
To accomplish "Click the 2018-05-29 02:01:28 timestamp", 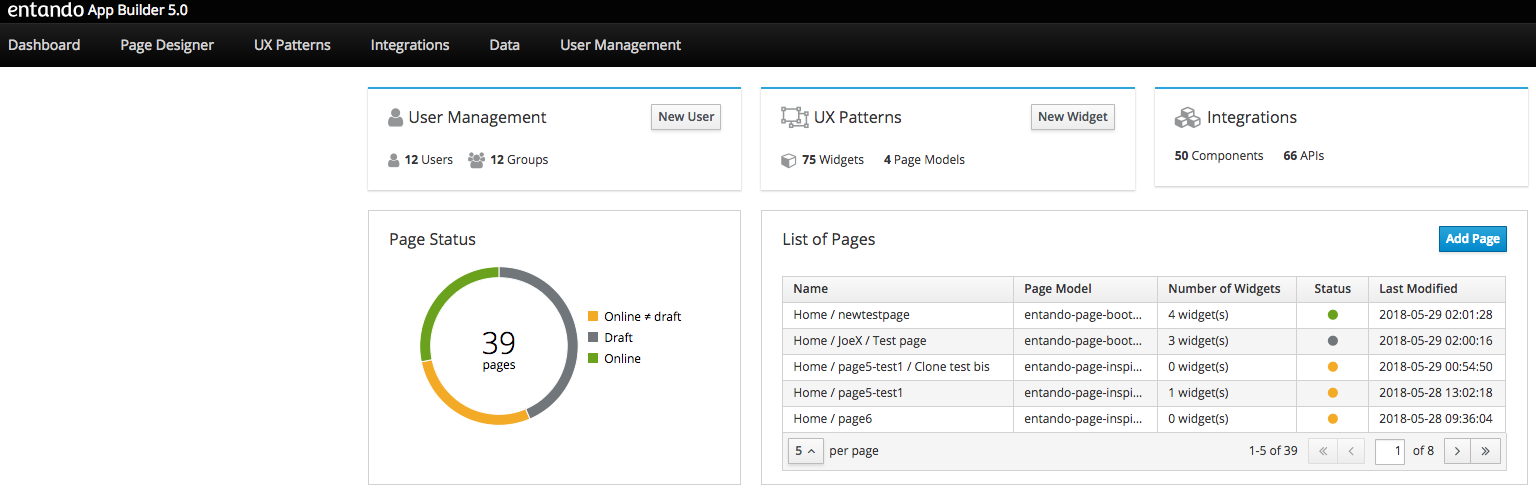I will 1435,315.
